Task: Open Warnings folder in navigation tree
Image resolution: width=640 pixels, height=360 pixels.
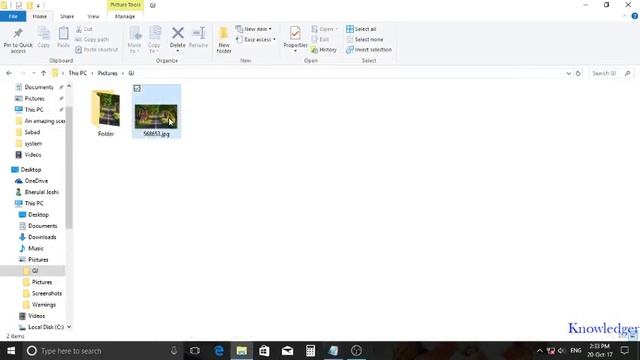Action: tap(44, 305)
